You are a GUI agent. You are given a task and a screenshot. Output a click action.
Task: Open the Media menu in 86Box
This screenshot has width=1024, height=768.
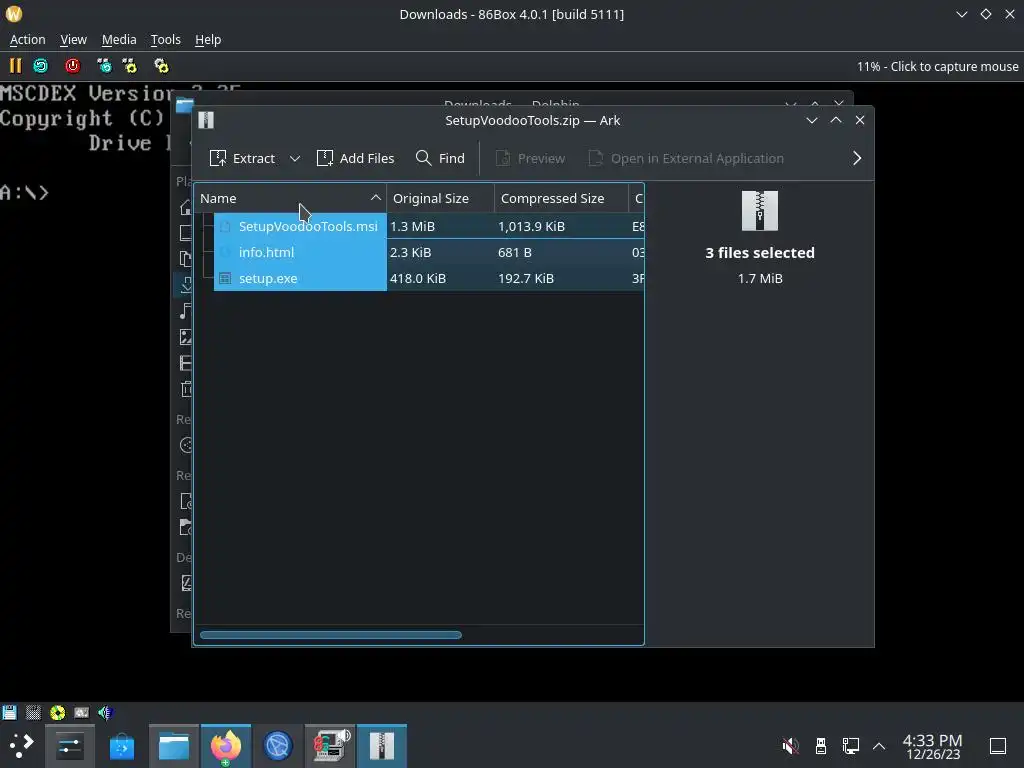119,40
